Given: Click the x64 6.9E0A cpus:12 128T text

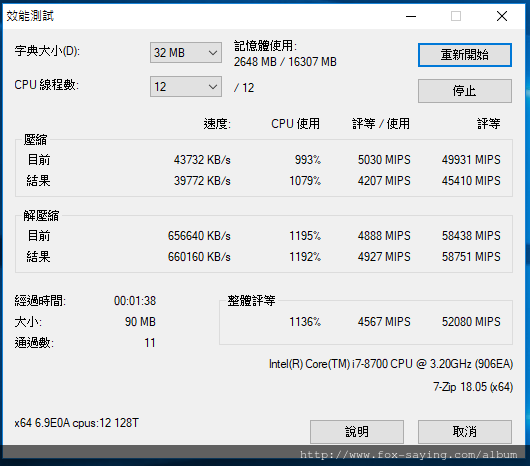Looking at the screenshot, I should coord(76,423).
